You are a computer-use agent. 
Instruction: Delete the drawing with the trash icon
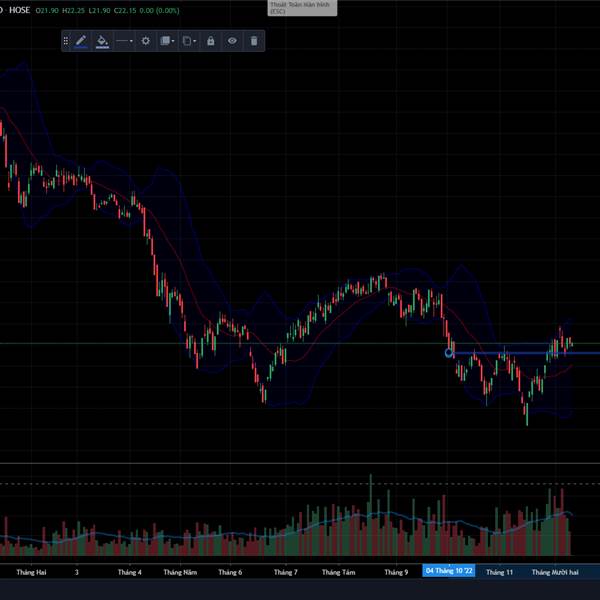(254, 41)
